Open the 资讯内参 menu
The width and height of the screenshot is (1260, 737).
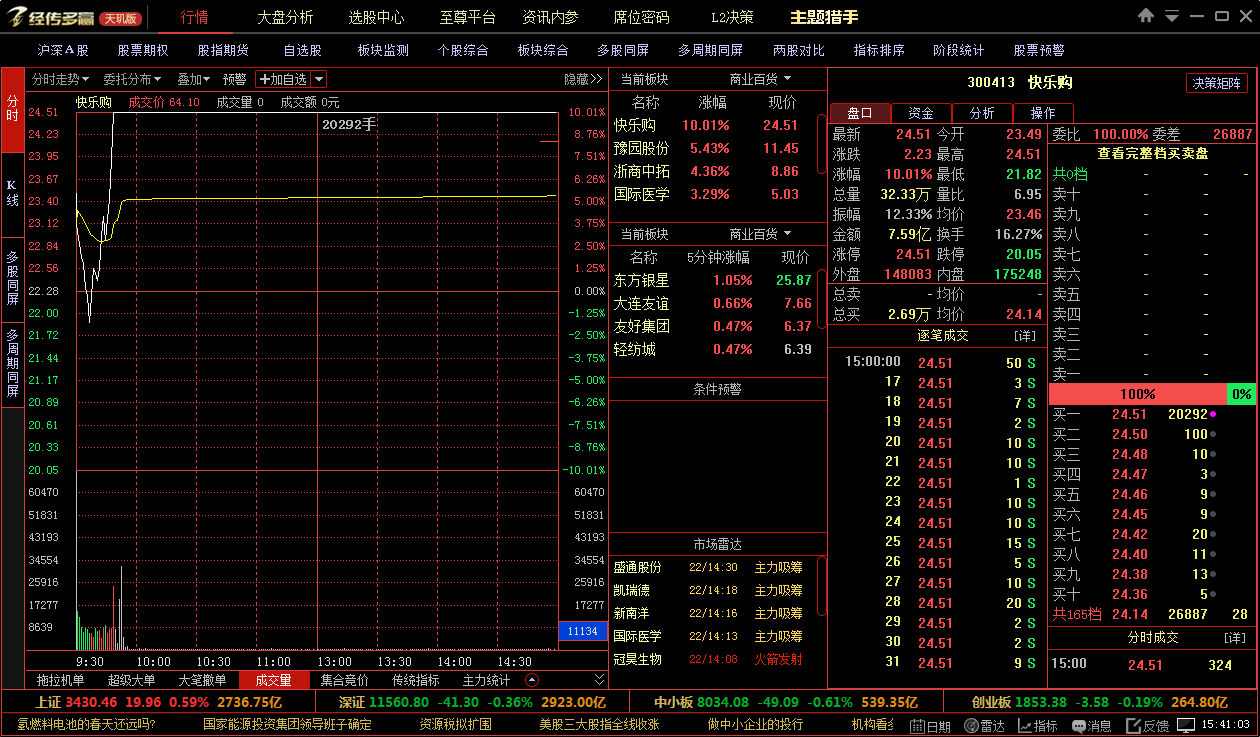coord(550,17)
